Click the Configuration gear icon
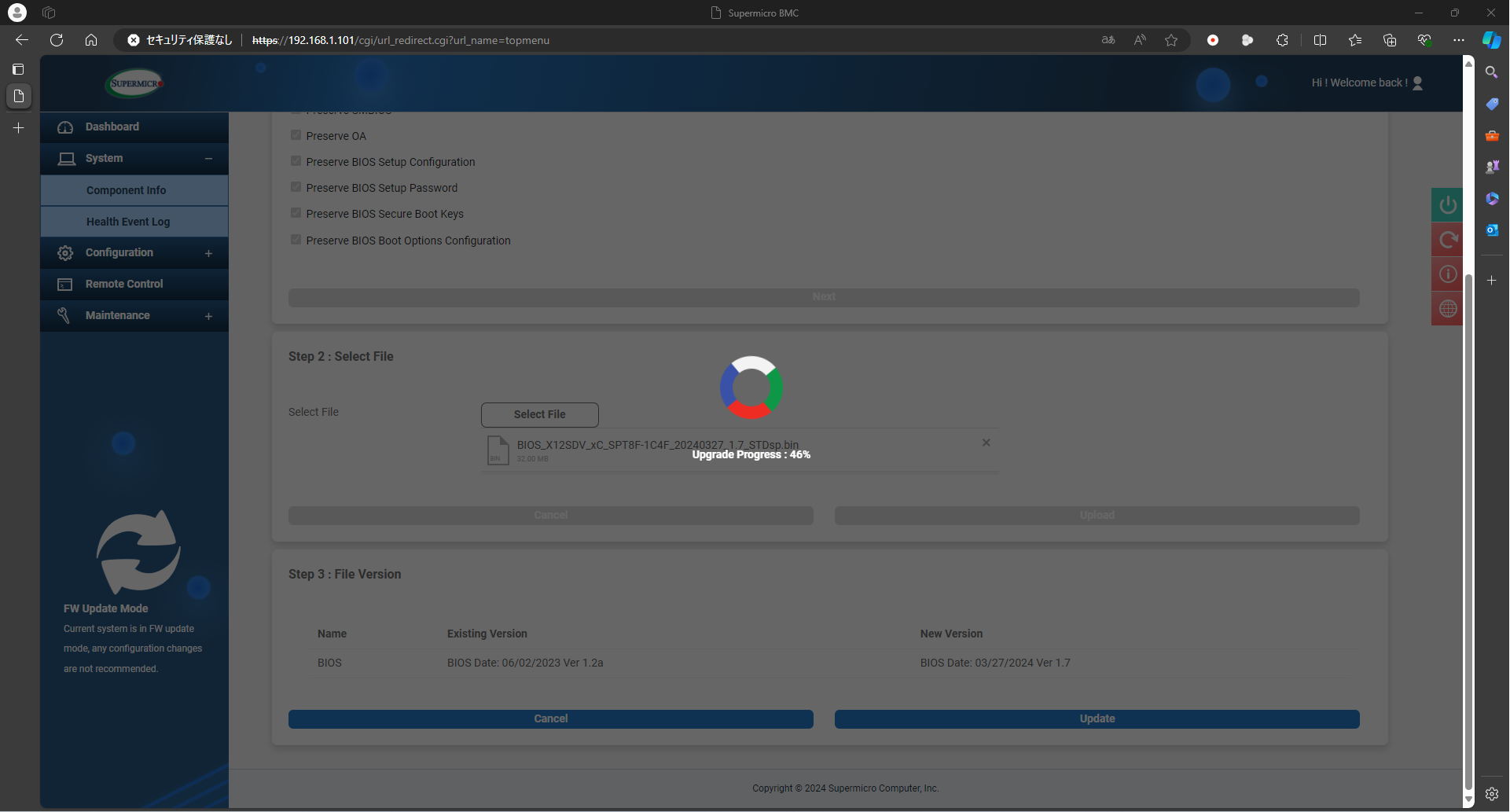Screen dimensions: 1510x812 66,253
